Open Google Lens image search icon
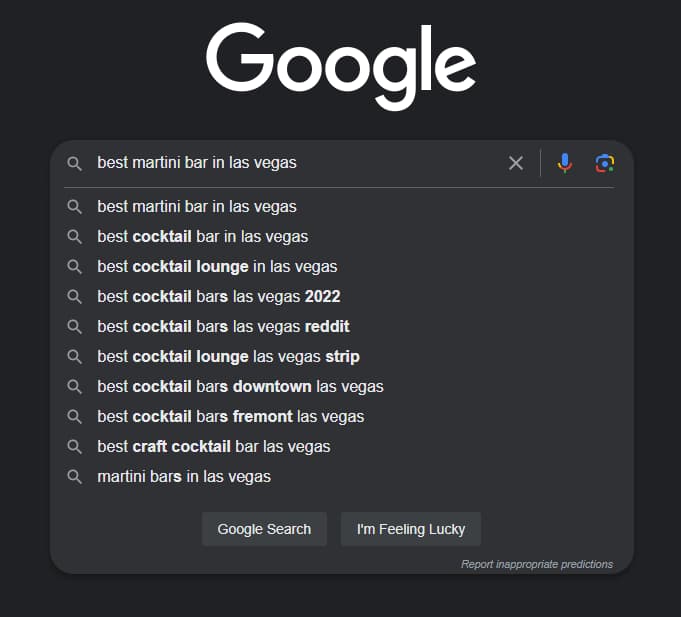Viewport: 681px width, 617px height. coord(604,163)
